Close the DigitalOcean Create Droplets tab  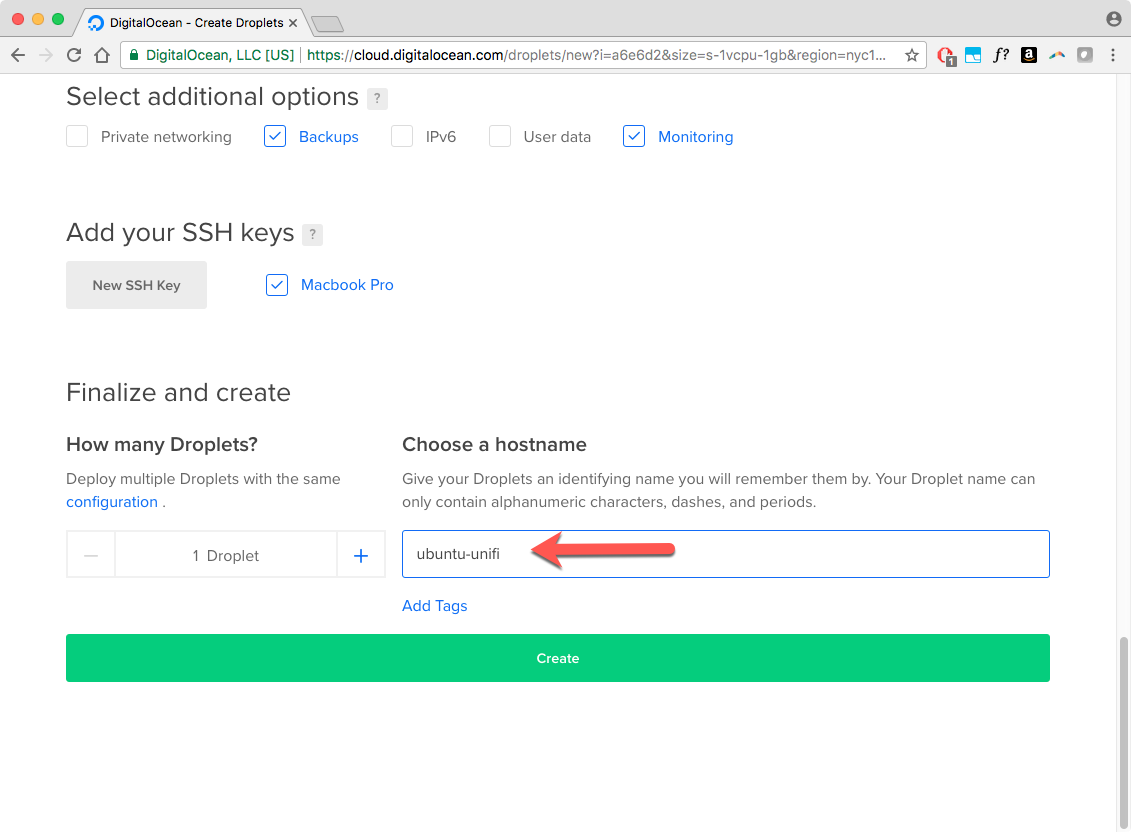click(293, 23)
